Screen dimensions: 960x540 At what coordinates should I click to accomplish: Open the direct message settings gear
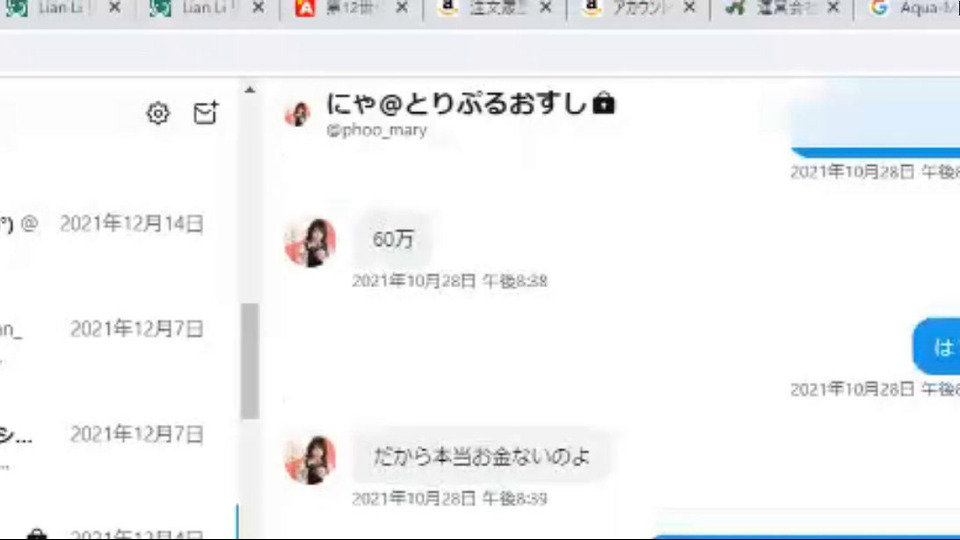click(x=158, y=113)
